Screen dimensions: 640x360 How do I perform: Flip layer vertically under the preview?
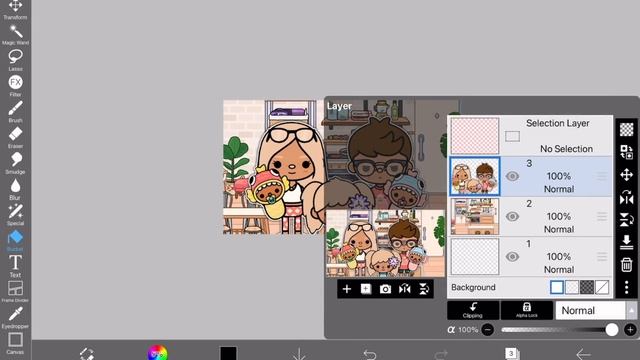424,289
